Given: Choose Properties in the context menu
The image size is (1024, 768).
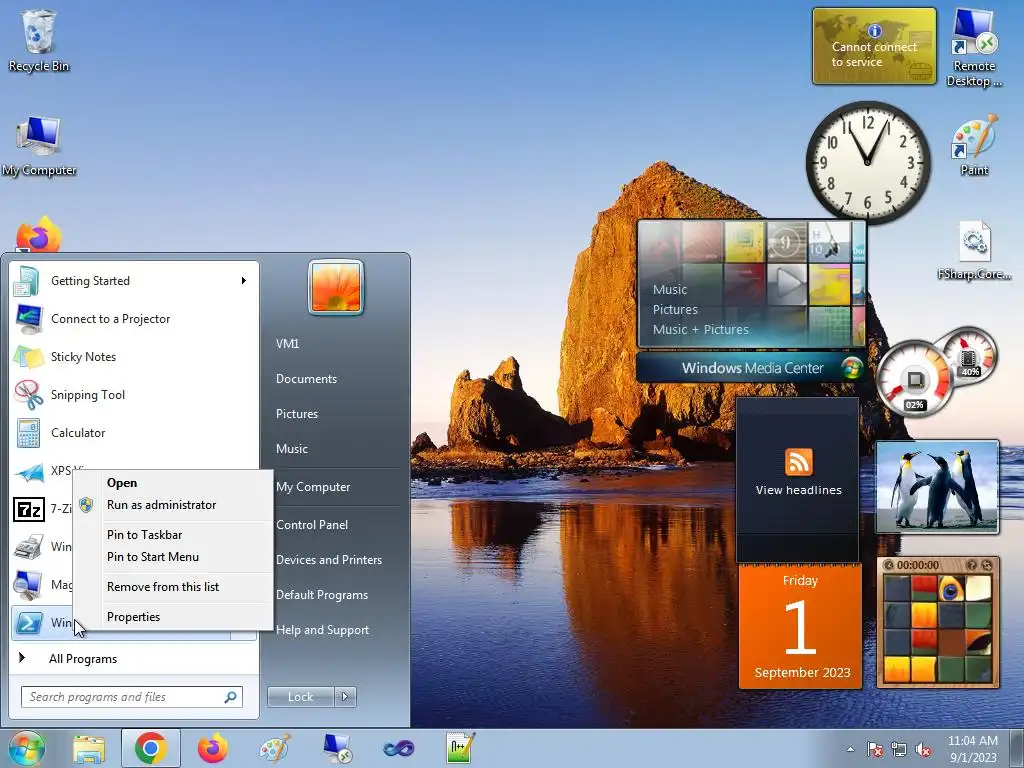Looking at the screenshot, I should (173, 617).
